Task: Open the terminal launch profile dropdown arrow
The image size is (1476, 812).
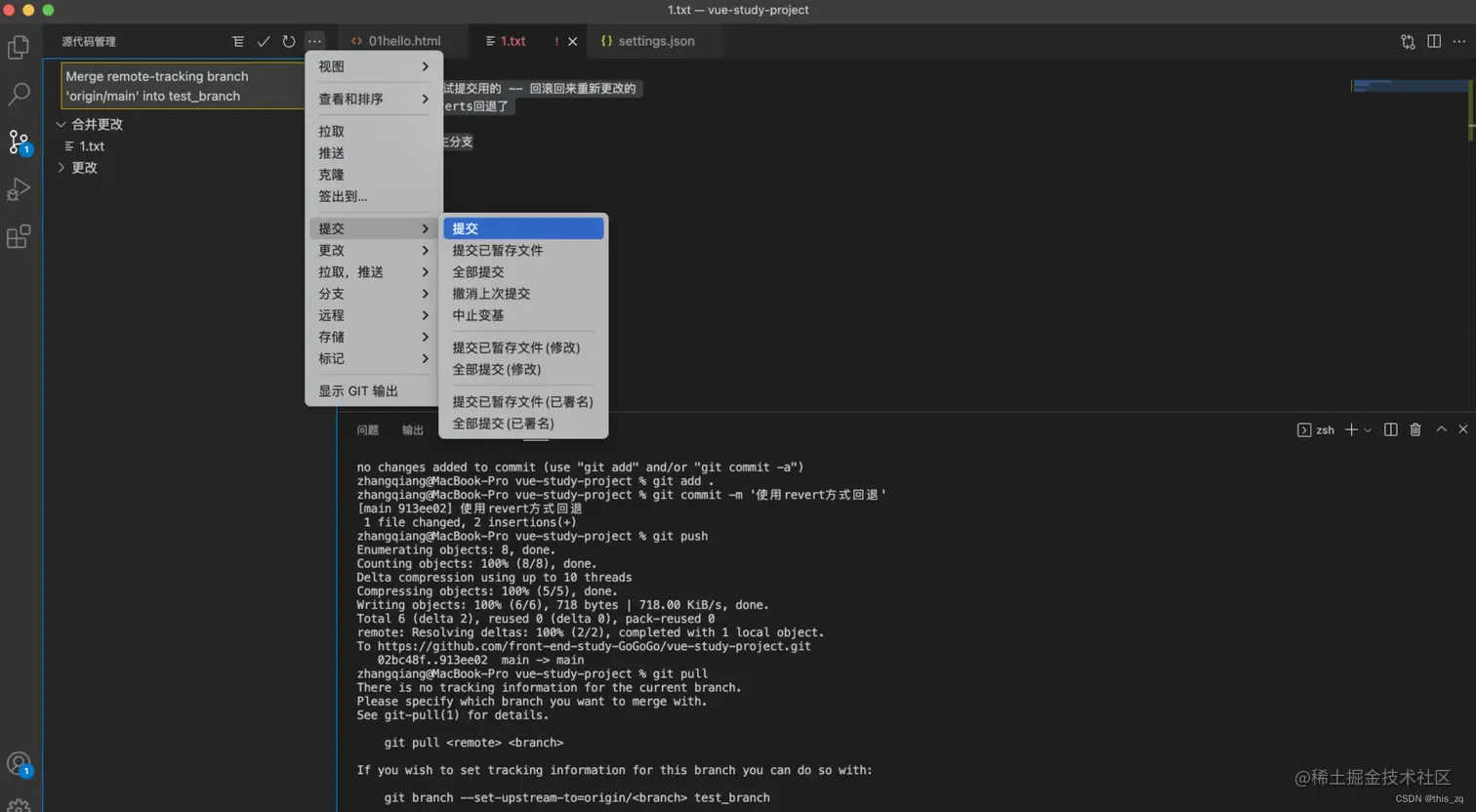Action: tap(1368, 429)
